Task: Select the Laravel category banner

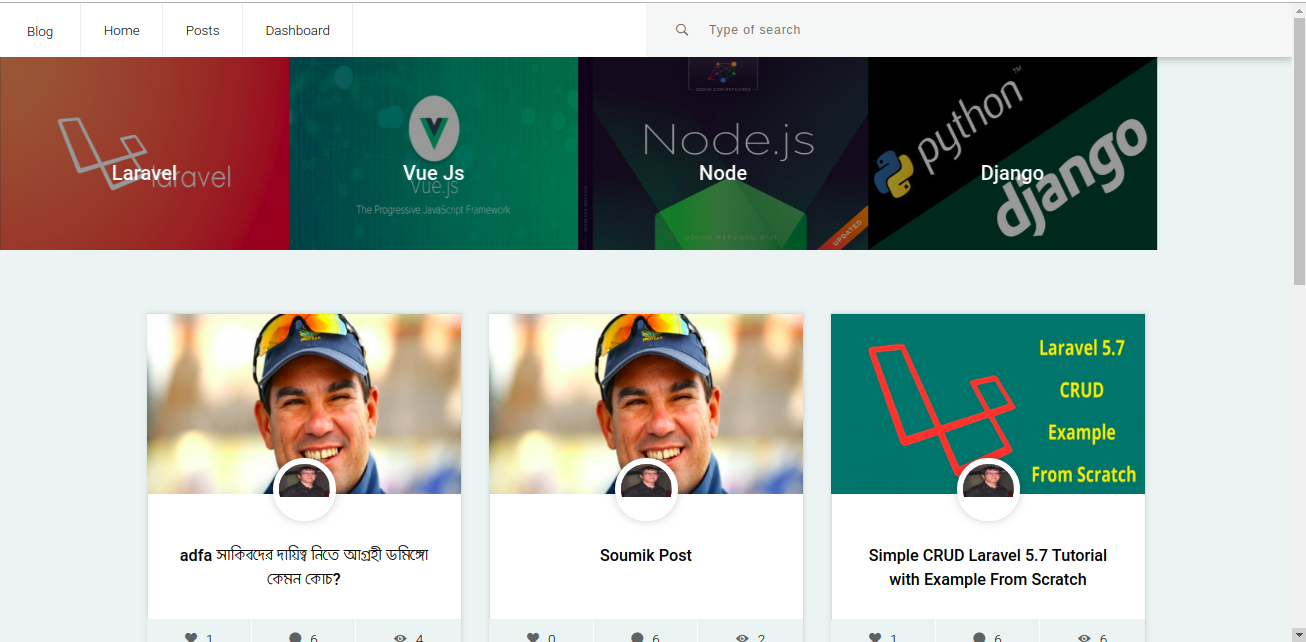Action: click(144, 153)
